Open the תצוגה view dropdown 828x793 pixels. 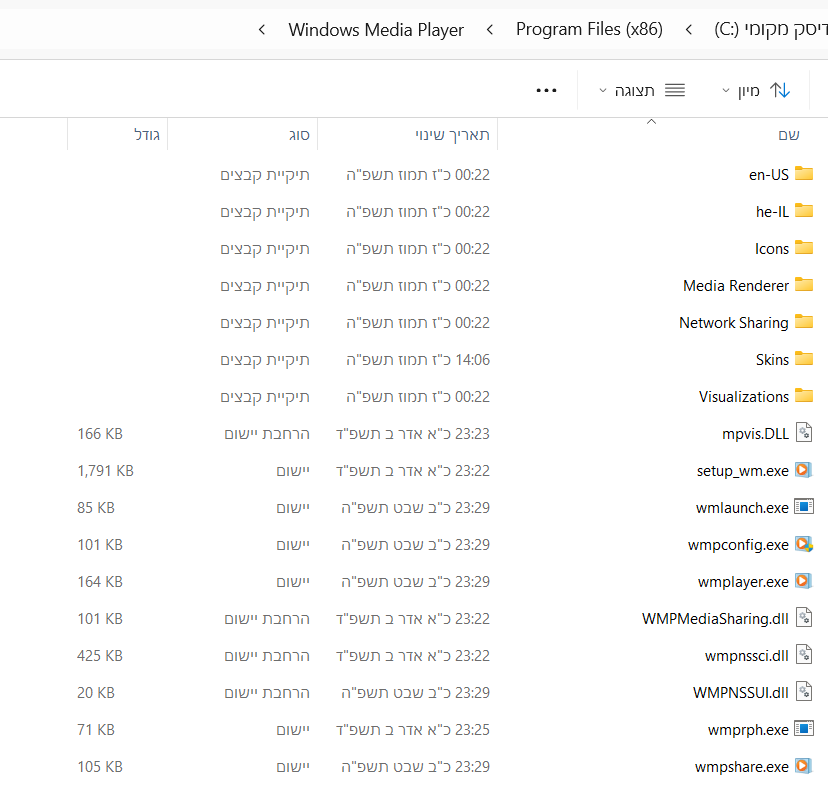(x=642, y=90)
